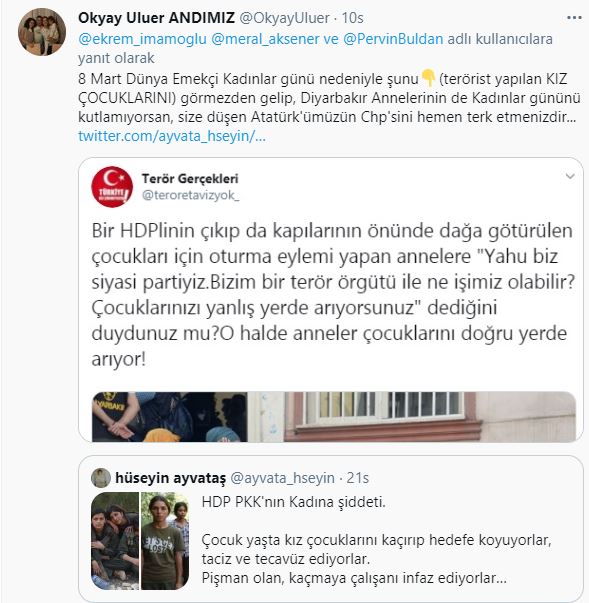
Task: Click the @OkyayUluer handle
Action: coord(285,18)
